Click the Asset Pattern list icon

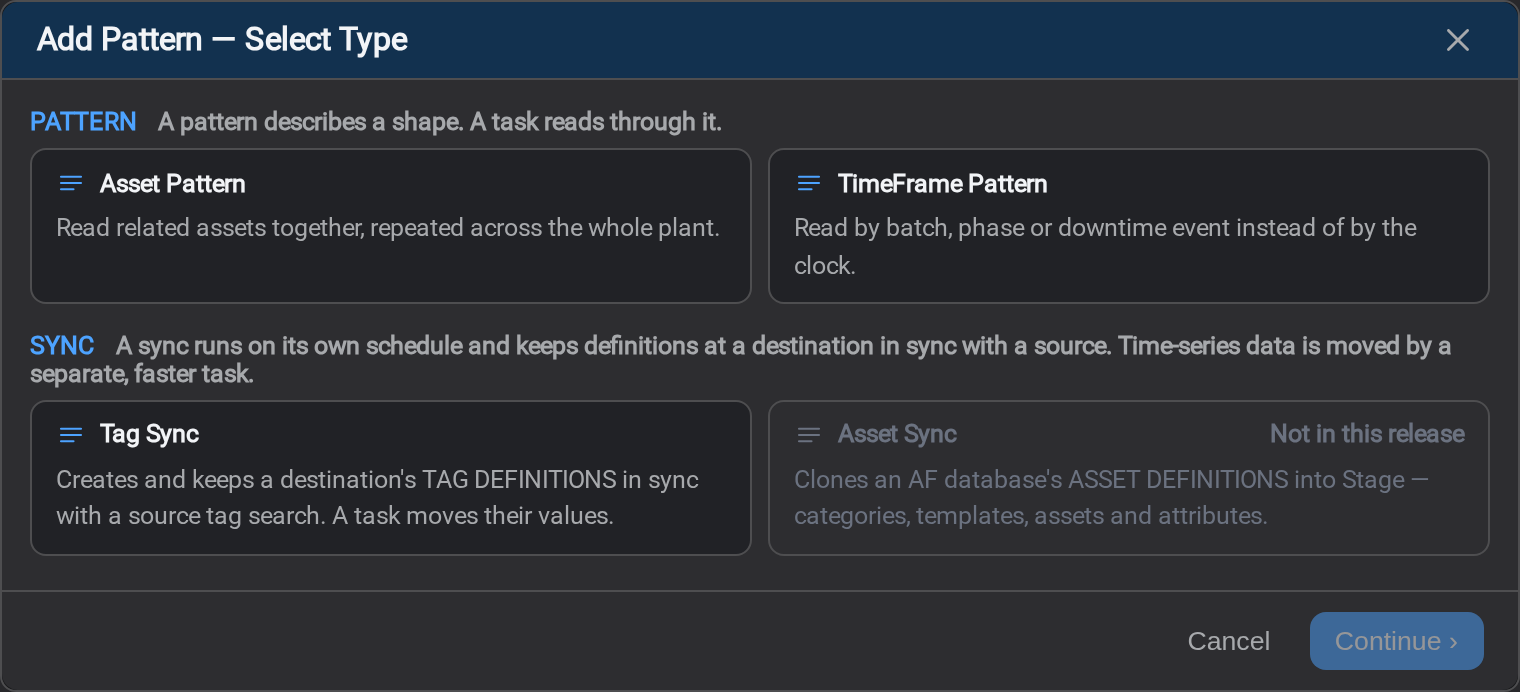click(x=71, y=184)
